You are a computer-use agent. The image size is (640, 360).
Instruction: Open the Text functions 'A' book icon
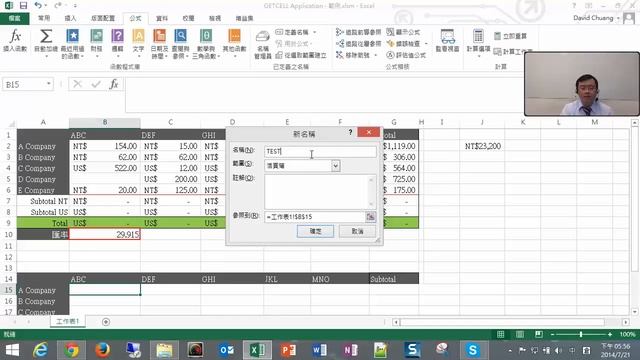click(138, 36)
